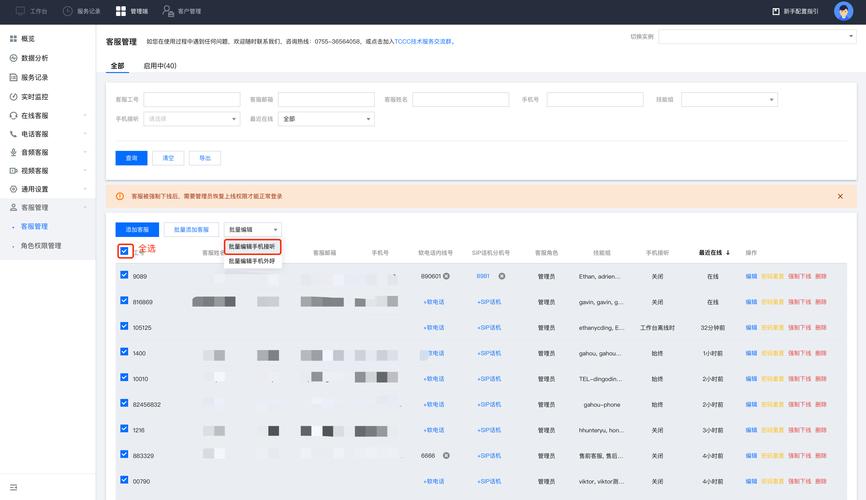Expand 通用设置 sidebar chevron
The height and width of the screenshot is (500, 866).
point(85,189)
